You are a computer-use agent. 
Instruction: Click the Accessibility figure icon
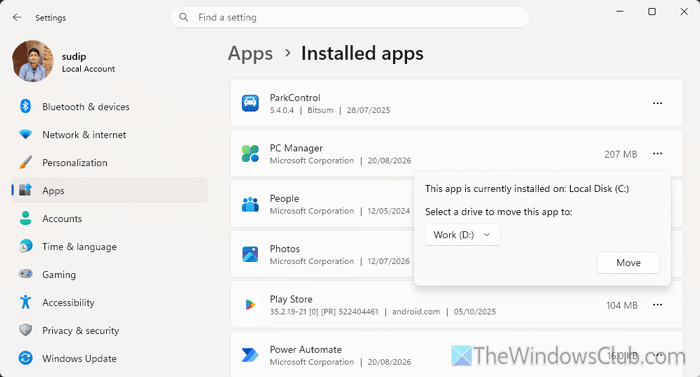pyautogui.click(x=25, y=302)
